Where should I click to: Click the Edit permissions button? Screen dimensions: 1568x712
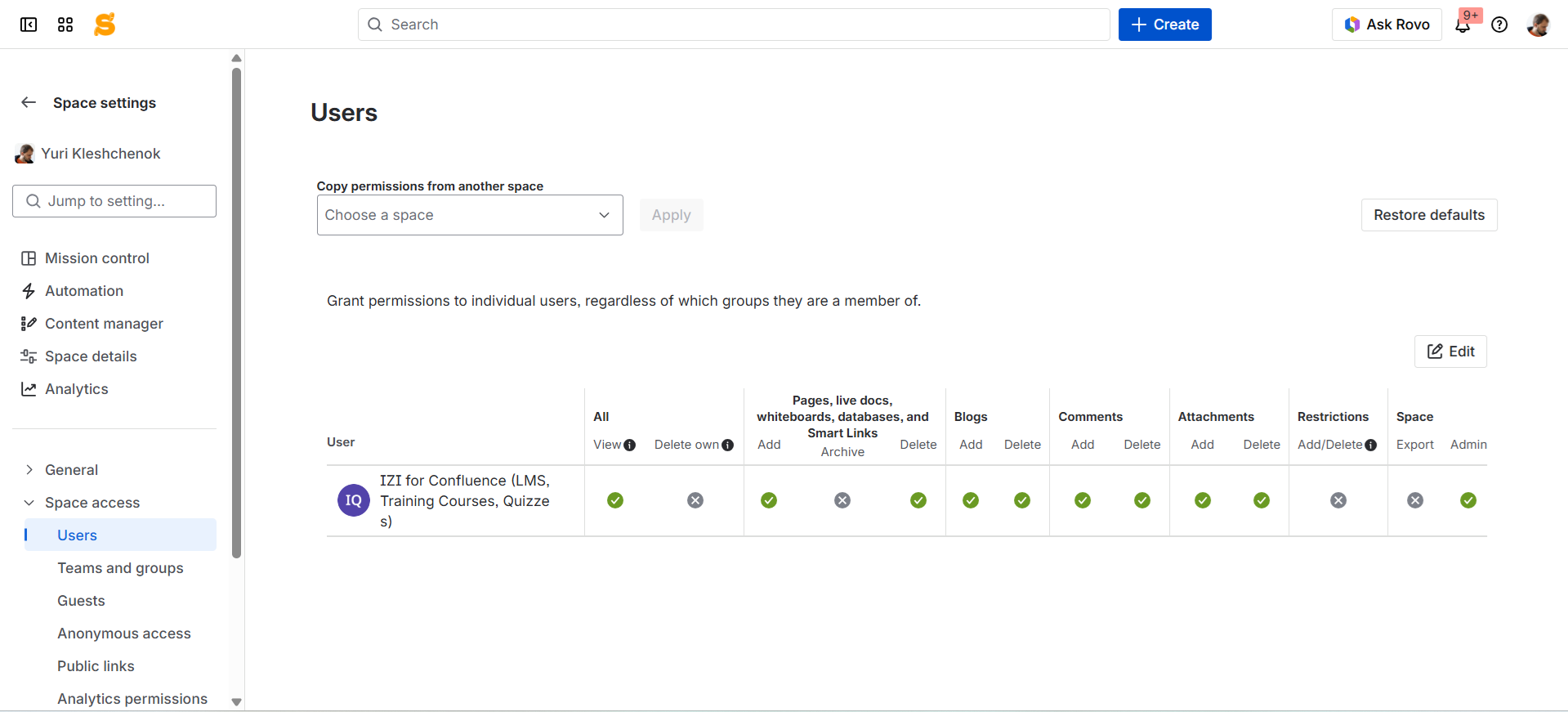click(x=1450, y=352)
